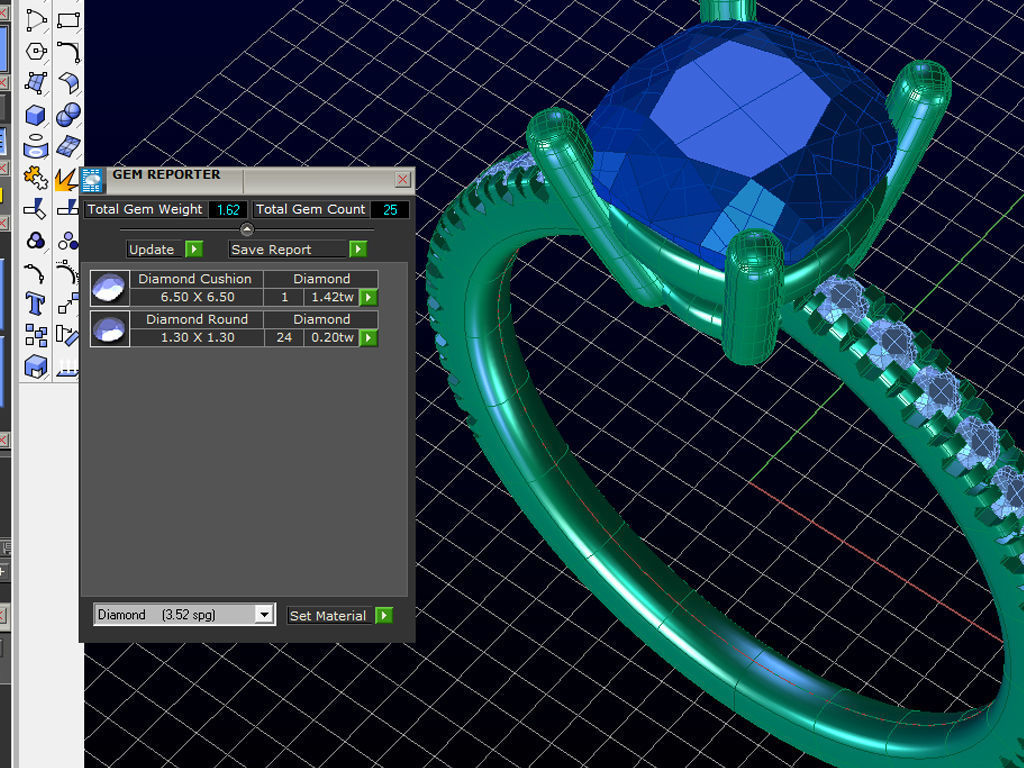The width and height of the screenshot is (1024, 768).
Task: Click the '1.42tw' weight cell
Action: click(332, 297)
